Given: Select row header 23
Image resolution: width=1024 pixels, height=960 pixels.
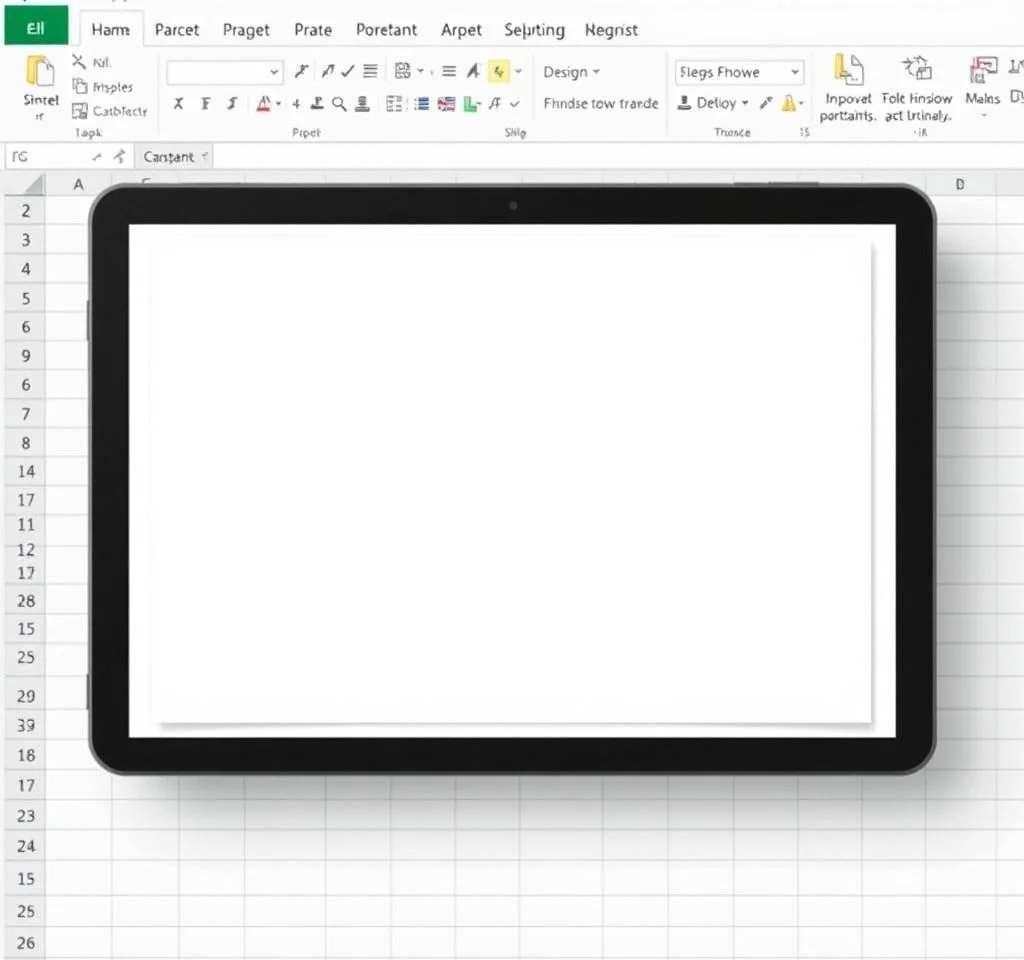Looking at the screenshot, I should click(x=25, y=816).
